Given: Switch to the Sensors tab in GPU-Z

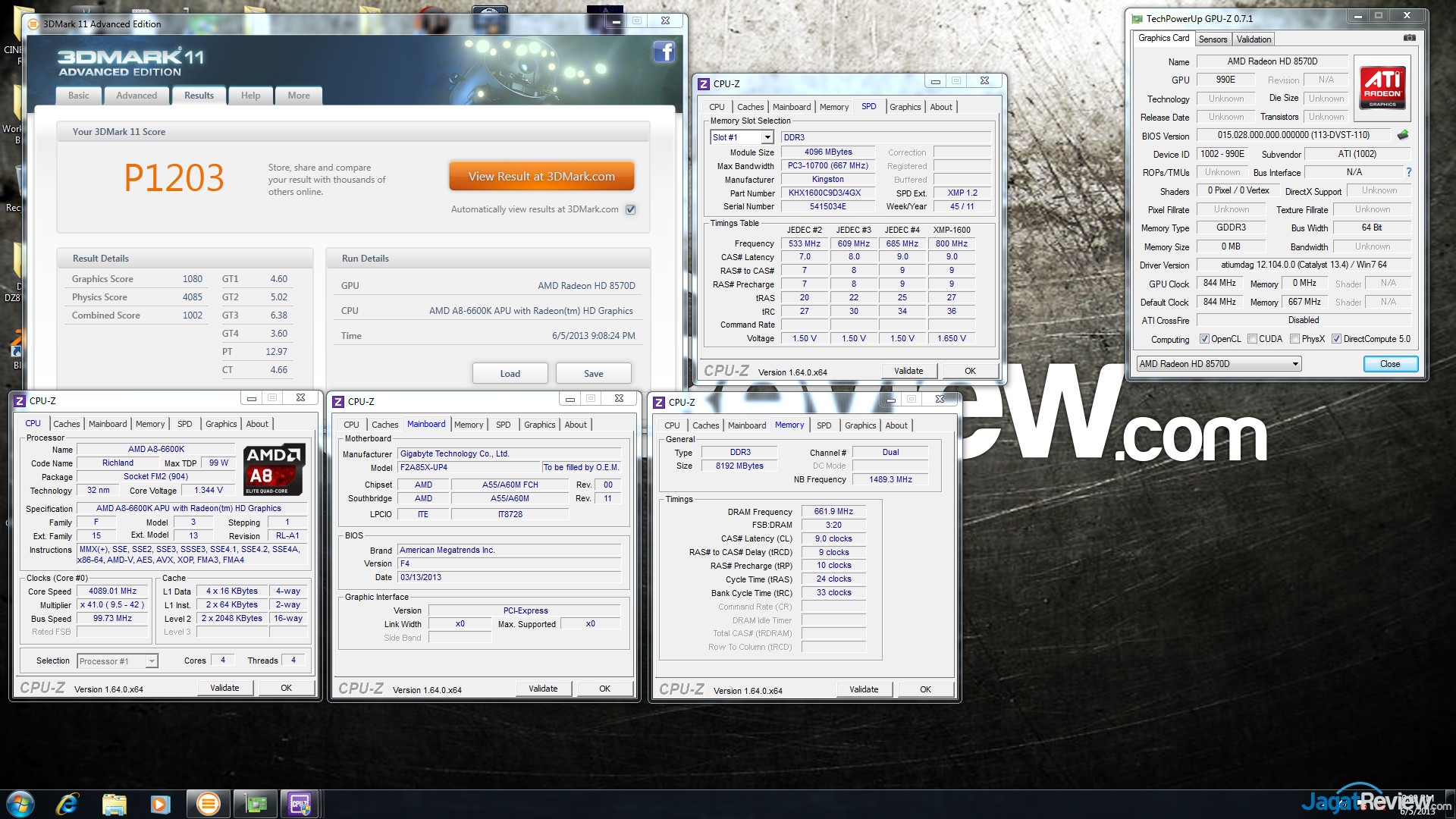Looking at the screenshot, I should click(x=1213, y=39).
